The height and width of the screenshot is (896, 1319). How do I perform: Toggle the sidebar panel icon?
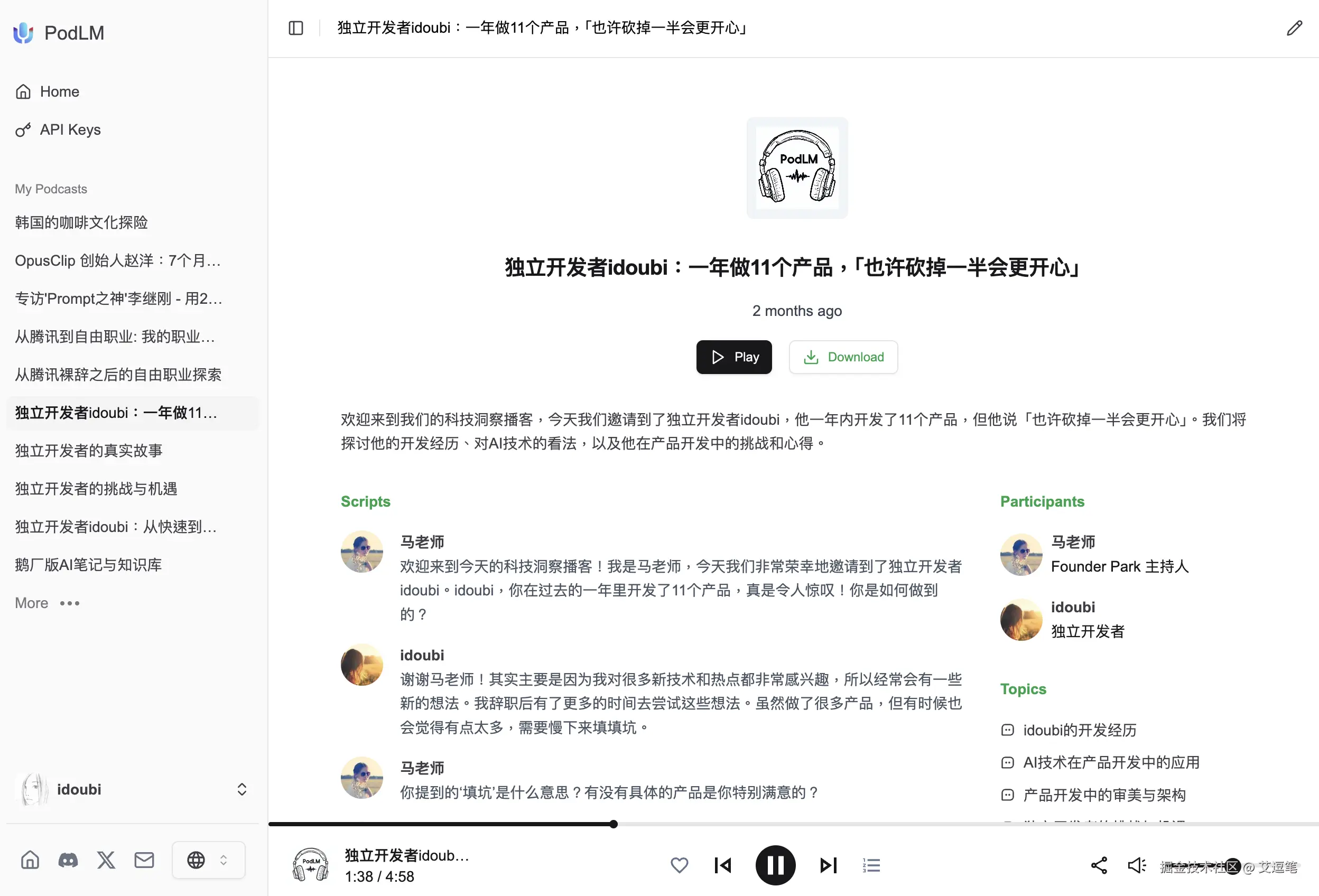[296, 28]
